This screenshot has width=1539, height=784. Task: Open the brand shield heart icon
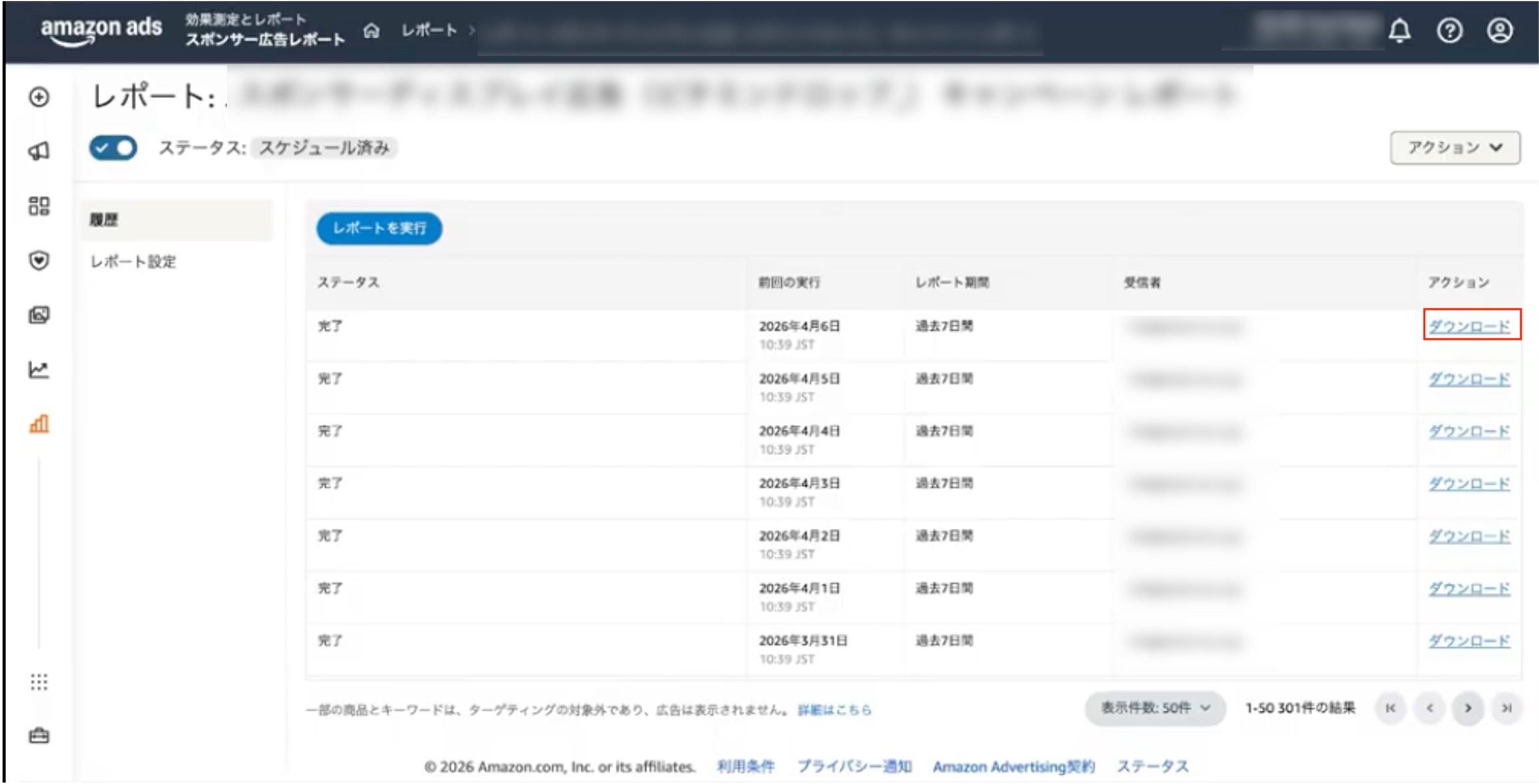pyautogui.click(x=39, y=260)
